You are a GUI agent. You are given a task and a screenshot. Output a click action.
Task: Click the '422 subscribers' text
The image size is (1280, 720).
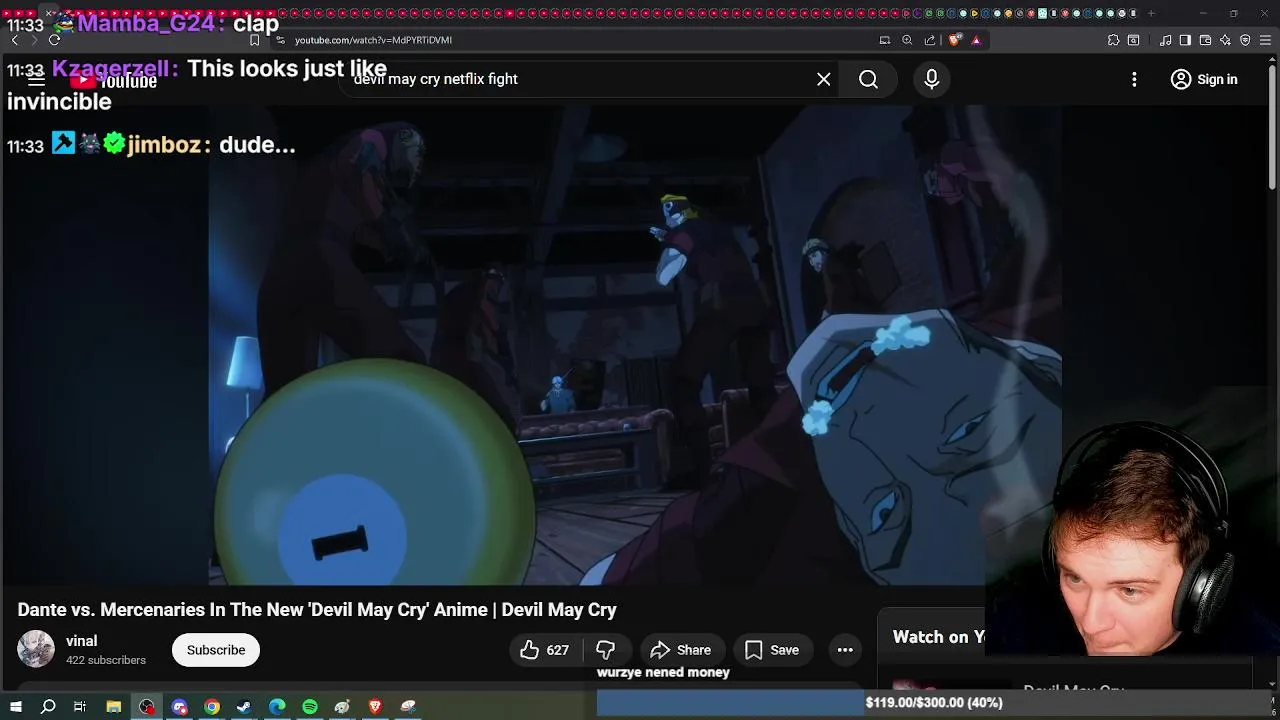point(106,660)
